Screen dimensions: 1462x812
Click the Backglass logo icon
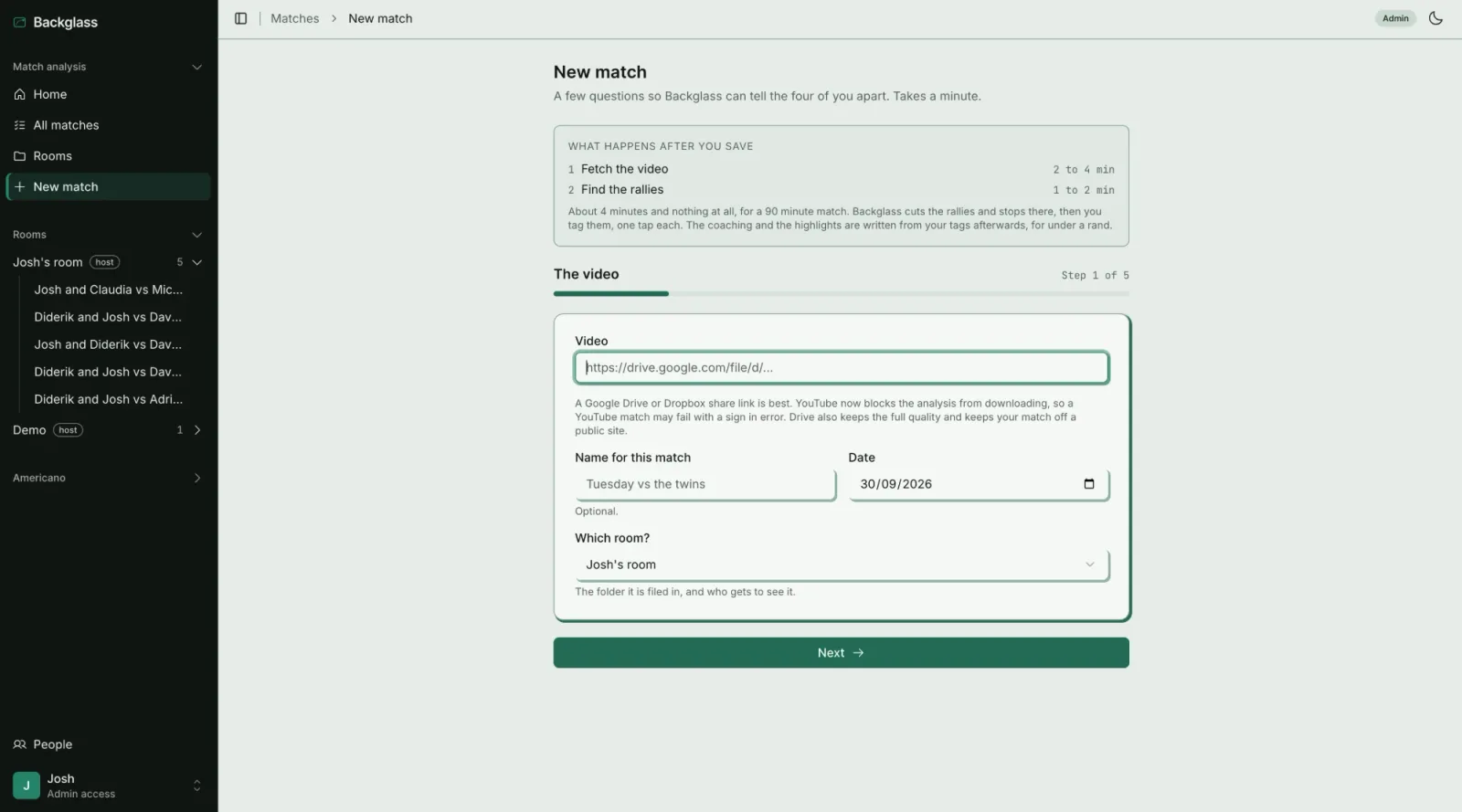(x=19, y=22)
